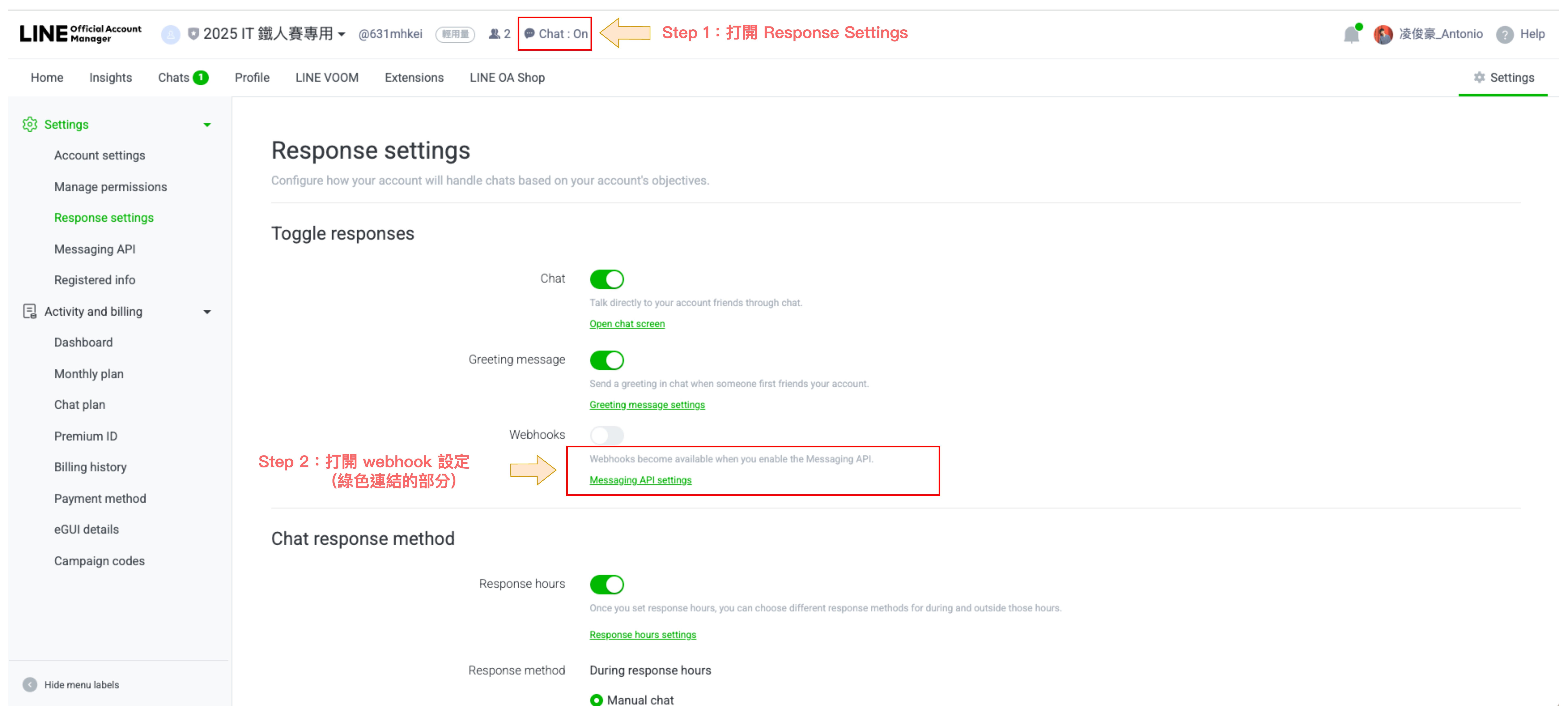Viewport: 1568px width, 715px height.
Task: Click the sidebar Settings gear icon
Action: point(30,124)
